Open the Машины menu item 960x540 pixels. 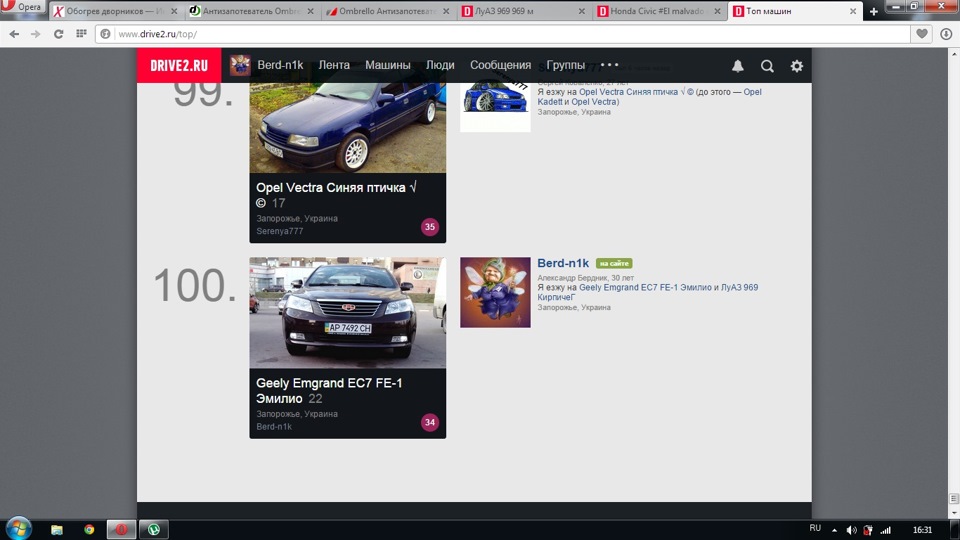pos(388,65)
